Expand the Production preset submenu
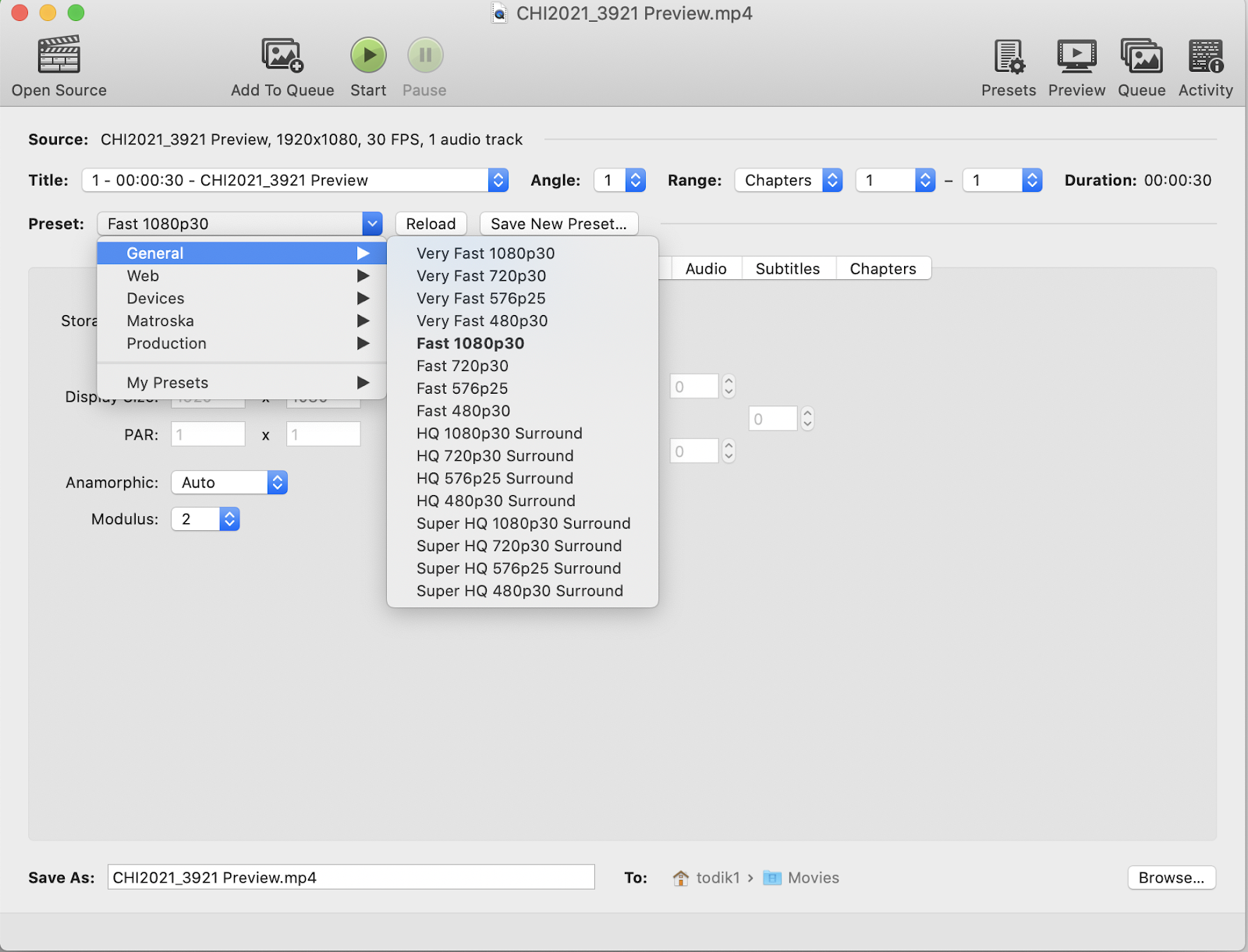Screen dimensions: 1248x952 click(x=242, y=344)
